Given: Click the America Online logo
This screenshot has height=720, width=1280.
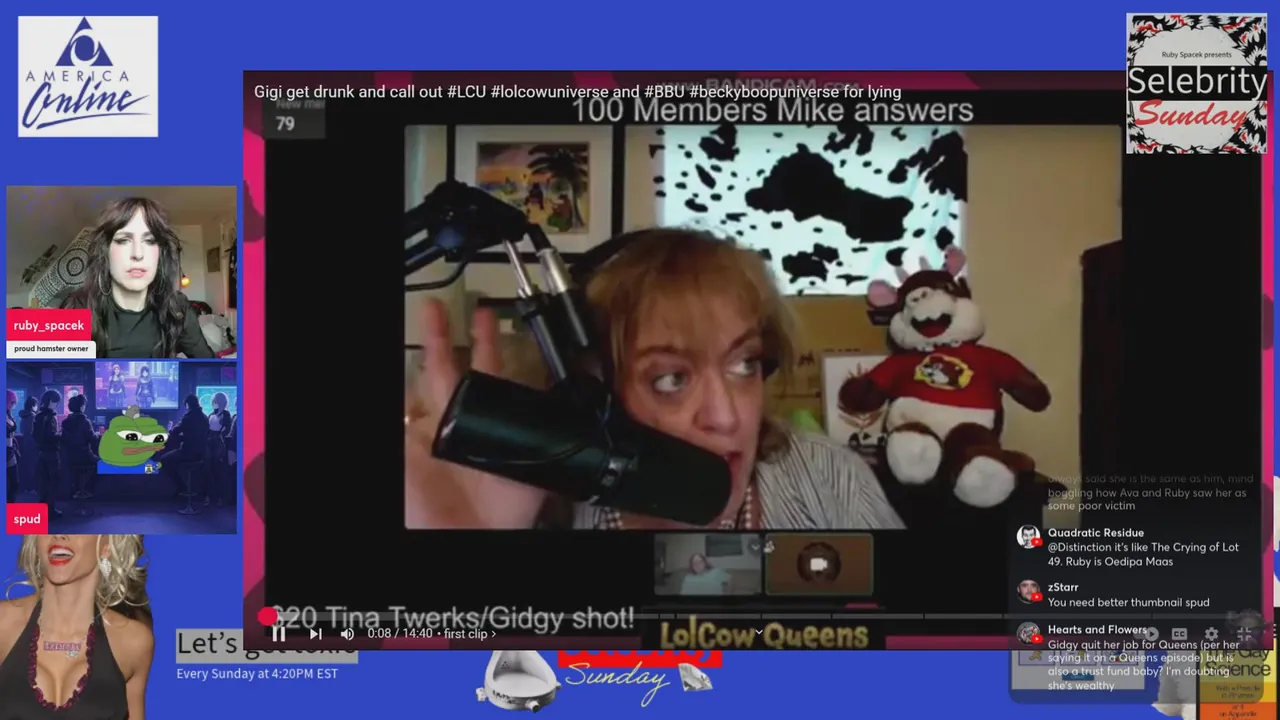Looking at the screenshot, I should [x=88, y=76].
